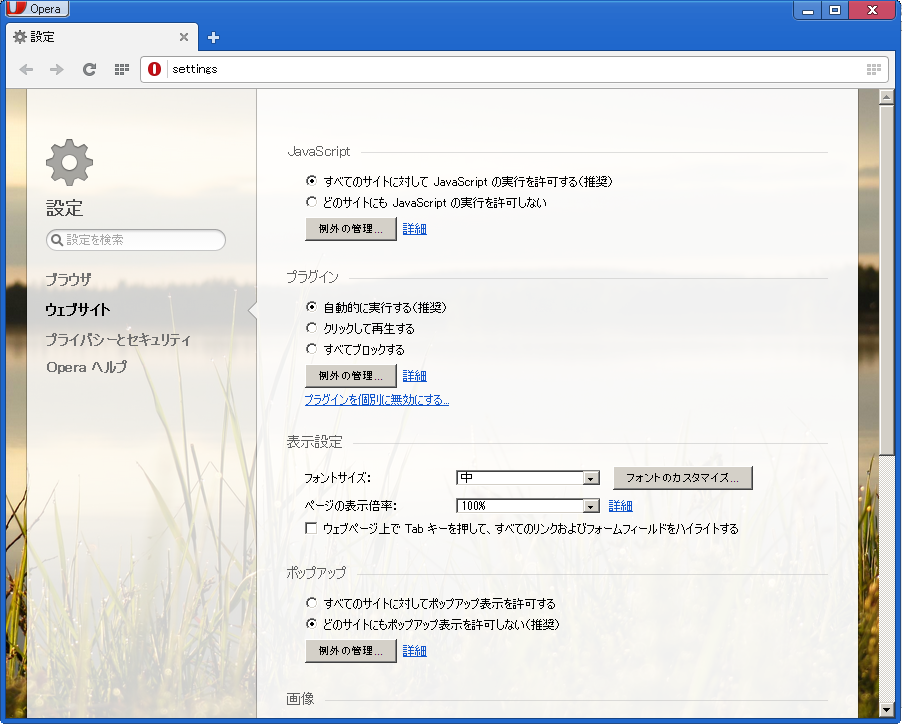Click the scrollbar up arrow

pyautogui.click(x=886, y=97)
